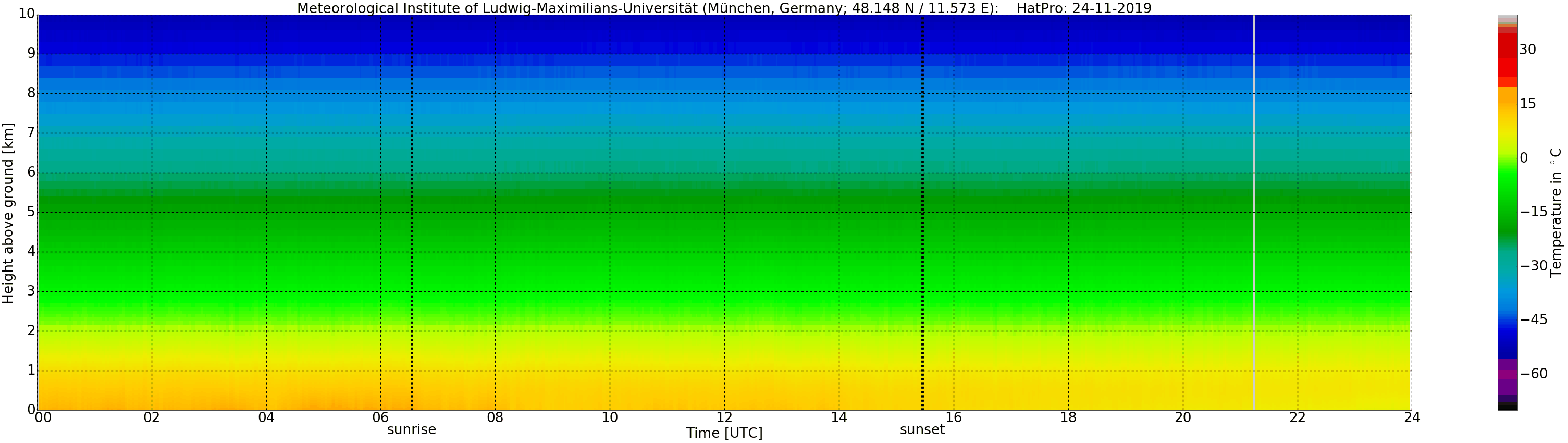Click the 0 tick label on colorbar

coord(1524,158)
